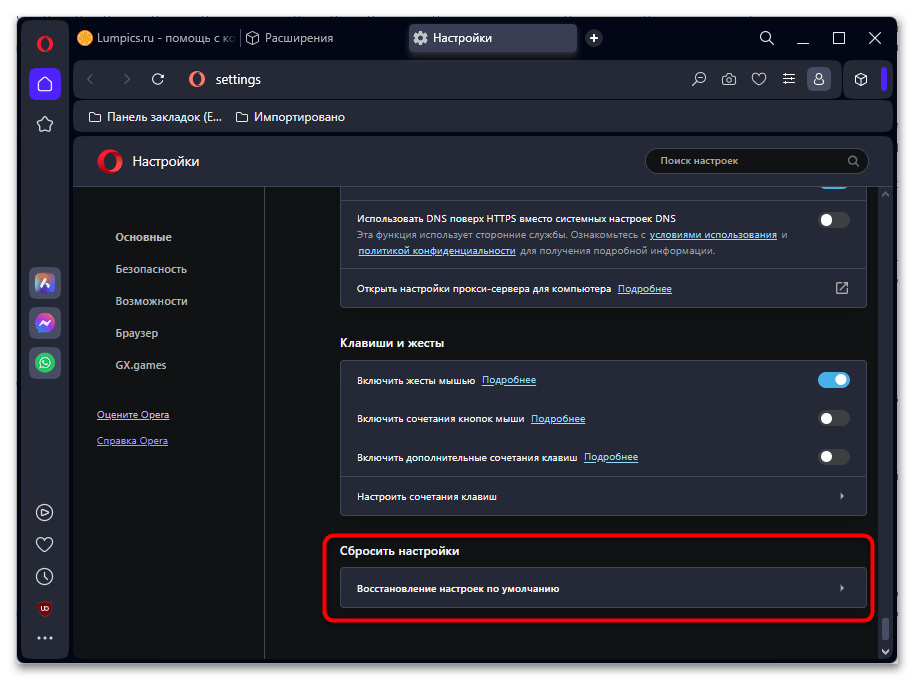Click the 'Клавиши и жесты' heading

pyautogui.click(x=392, y=343)
